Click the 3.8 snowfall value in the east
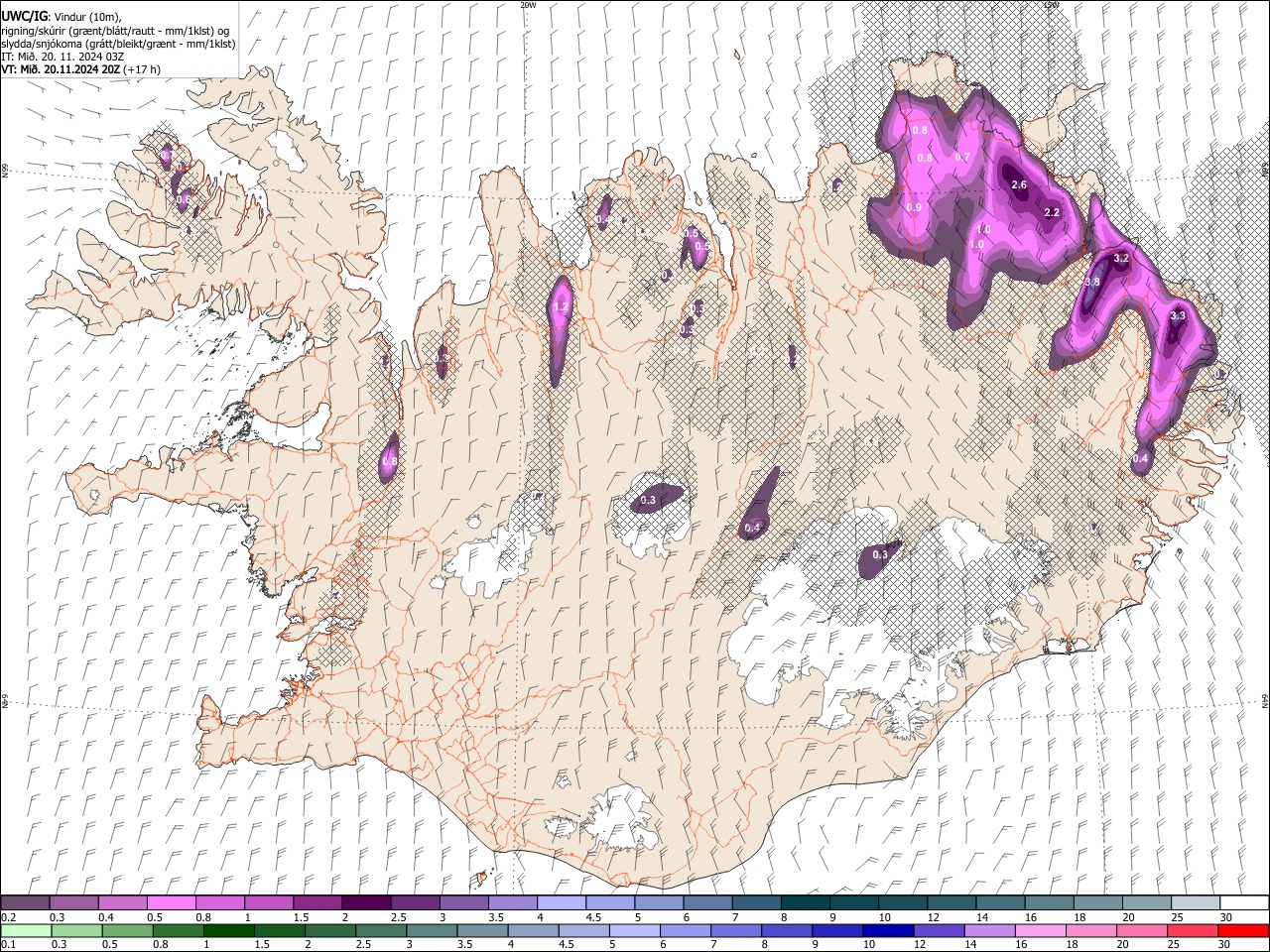The width and height of the screenshot is (1270, 952). [1093, 282]
